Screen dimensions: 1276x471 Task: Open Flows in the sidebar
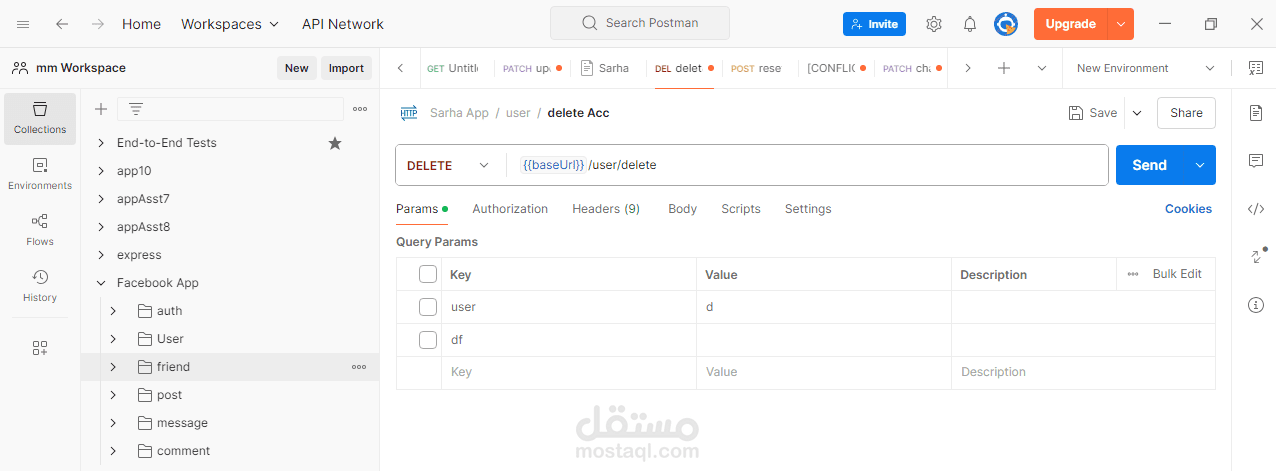(x=40, y=230)
